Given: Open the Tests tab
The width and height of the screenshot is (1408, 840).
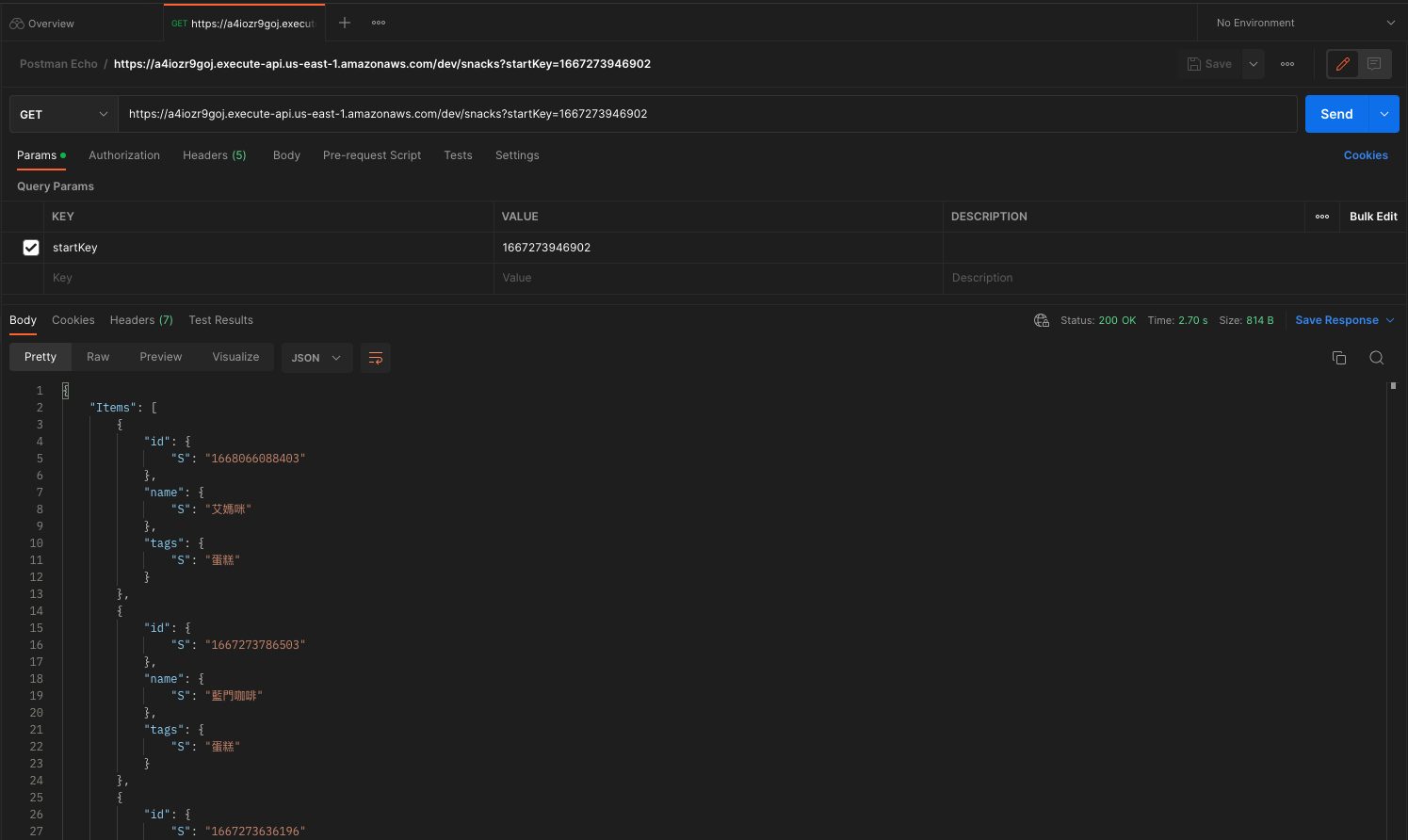Looking at the screenshot, I should pyautogui.click(x=458, y=155).
